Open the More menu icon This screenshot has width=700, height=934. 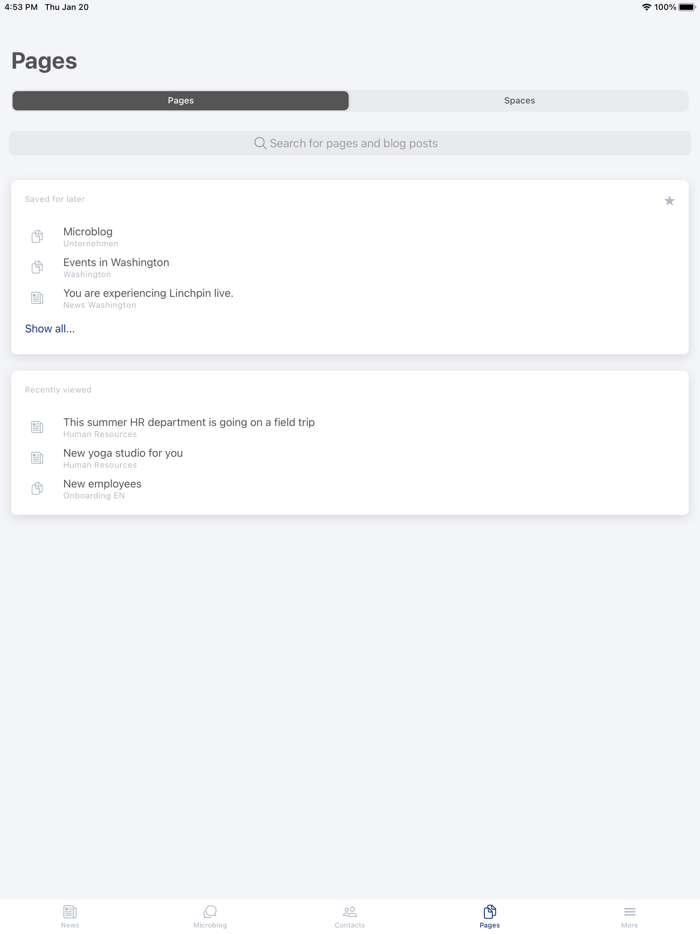tap(629, 912)
